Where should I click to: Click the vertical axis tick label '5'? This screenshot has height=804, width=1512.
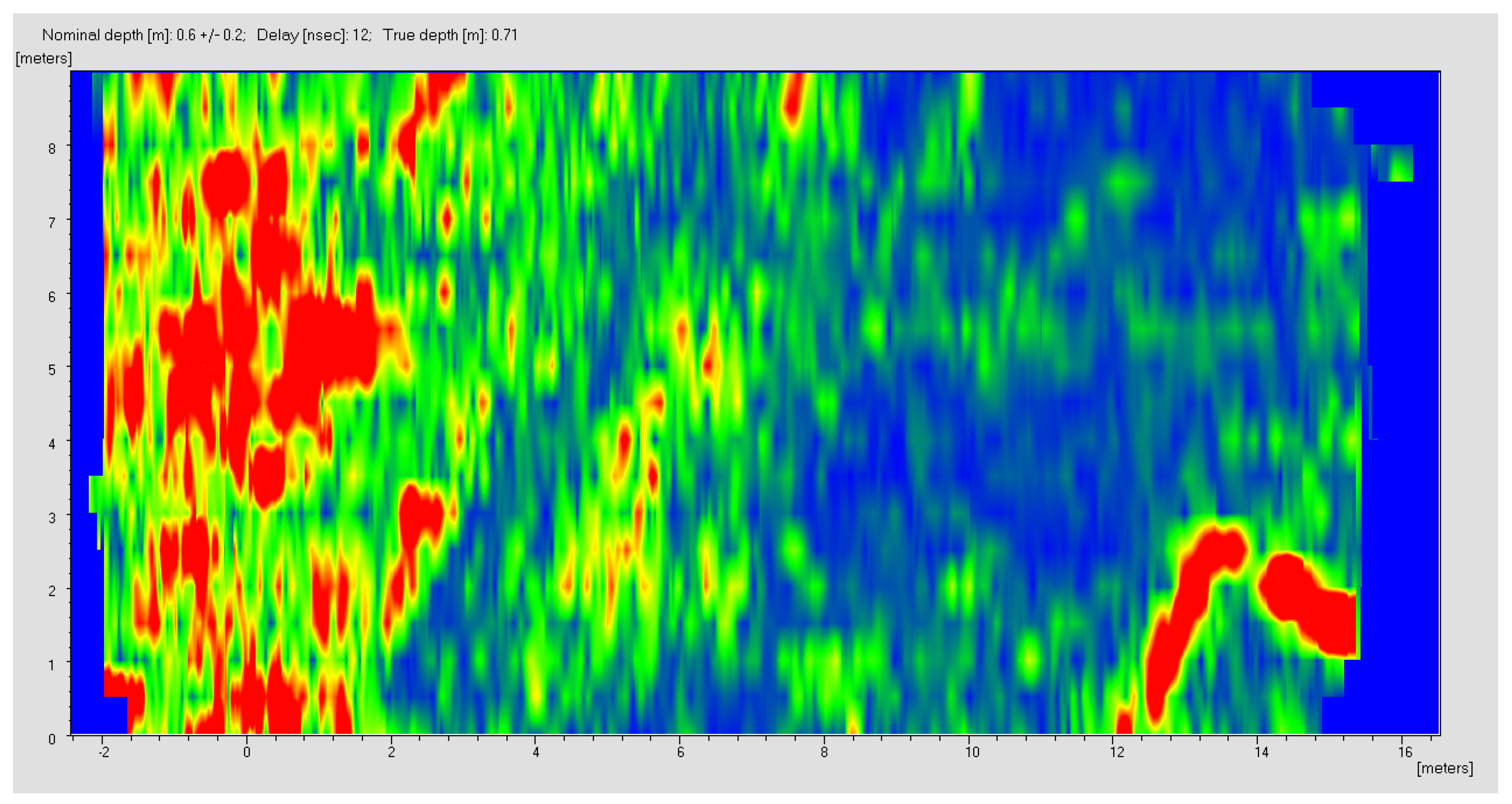52,370
